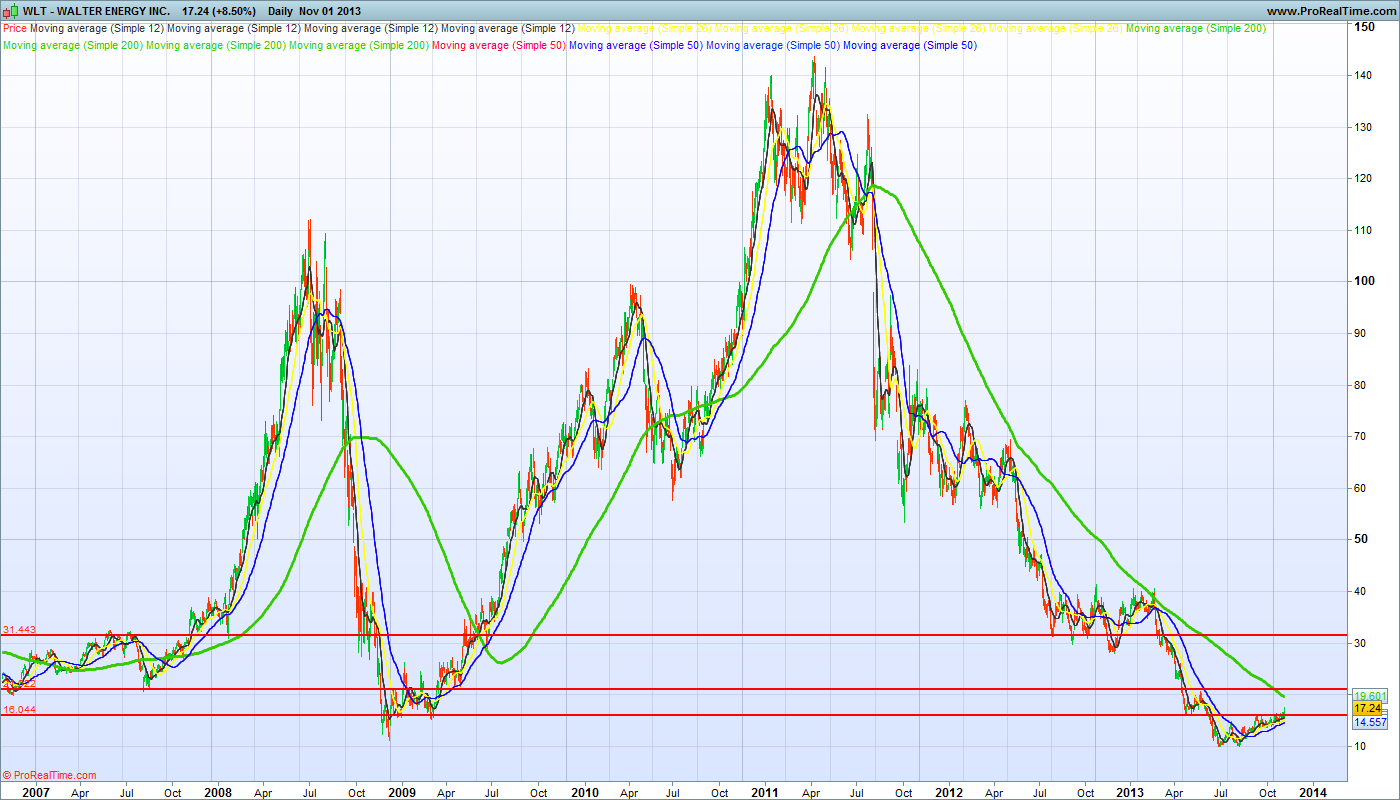
Task: Click the 80 price axis value
Action: [1361, 385]
